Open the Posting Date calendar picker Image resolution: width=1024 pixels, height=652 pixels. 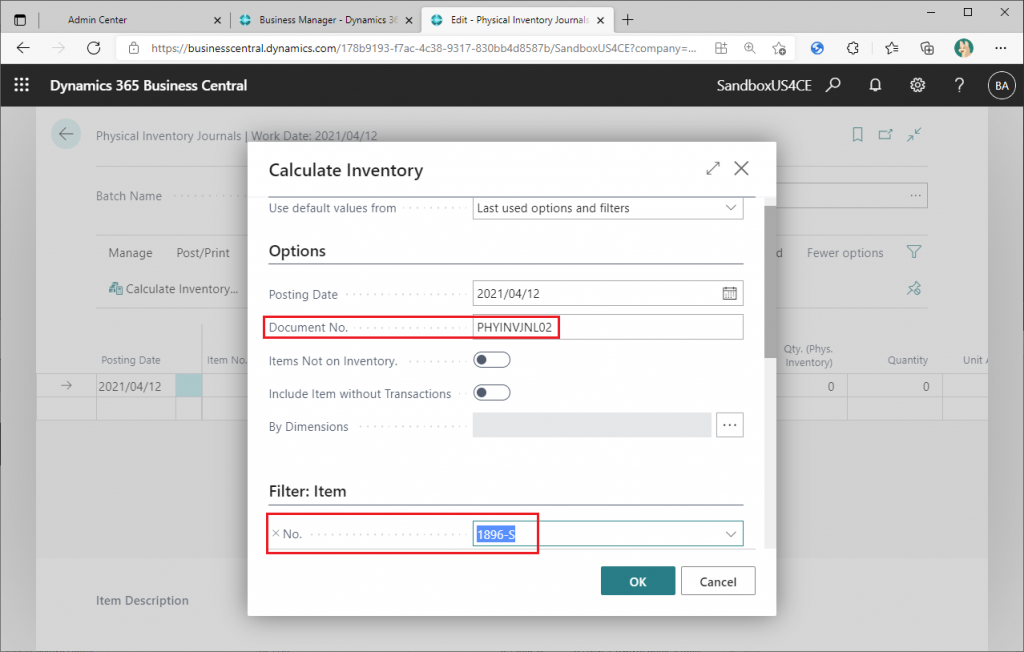click(729, 293)
